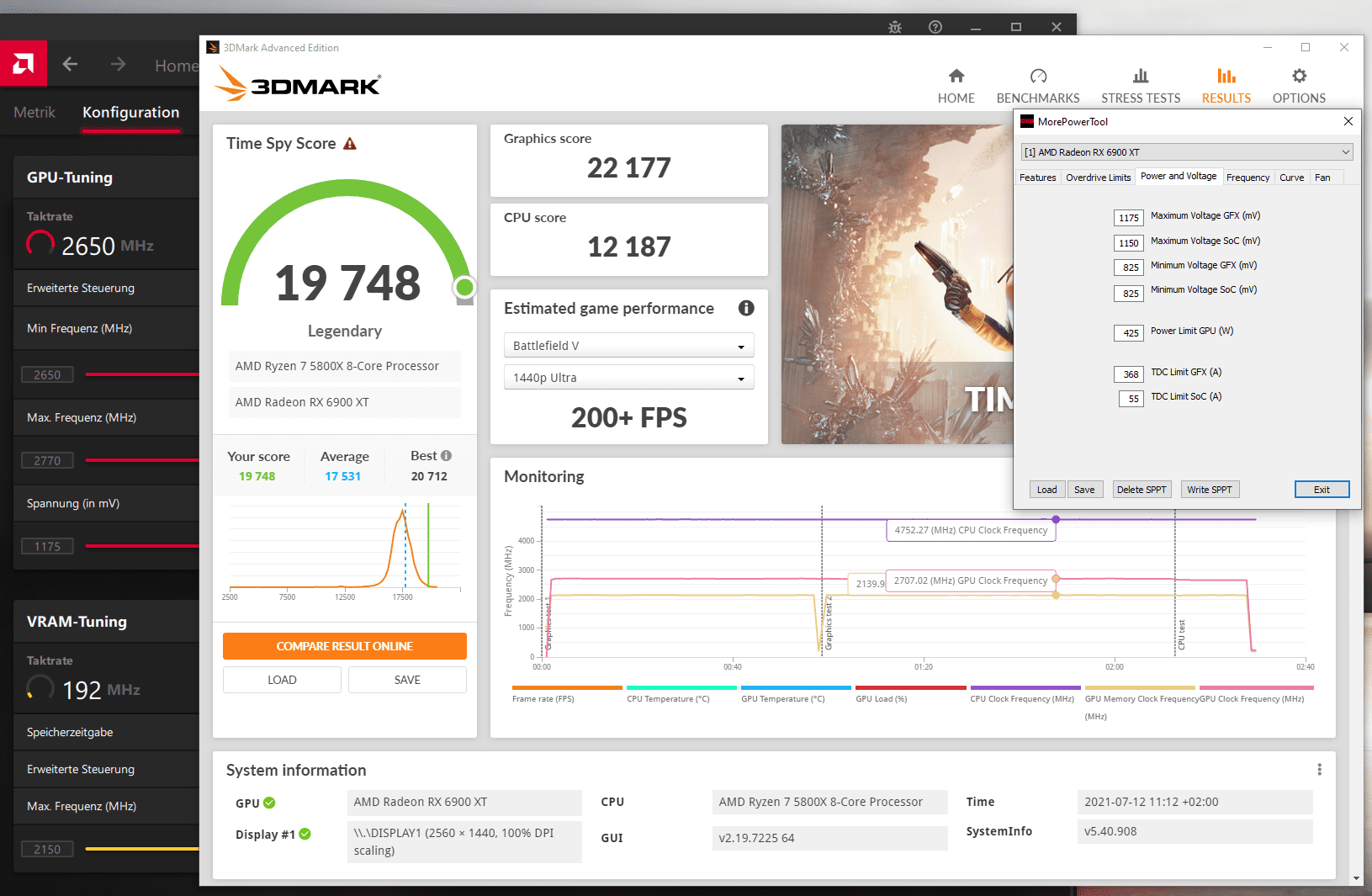Screen dimensions: 1372x896
Task: Edit Minimum Voltage SoC field
Action: pyautogui.click(x=1129, y=294)
